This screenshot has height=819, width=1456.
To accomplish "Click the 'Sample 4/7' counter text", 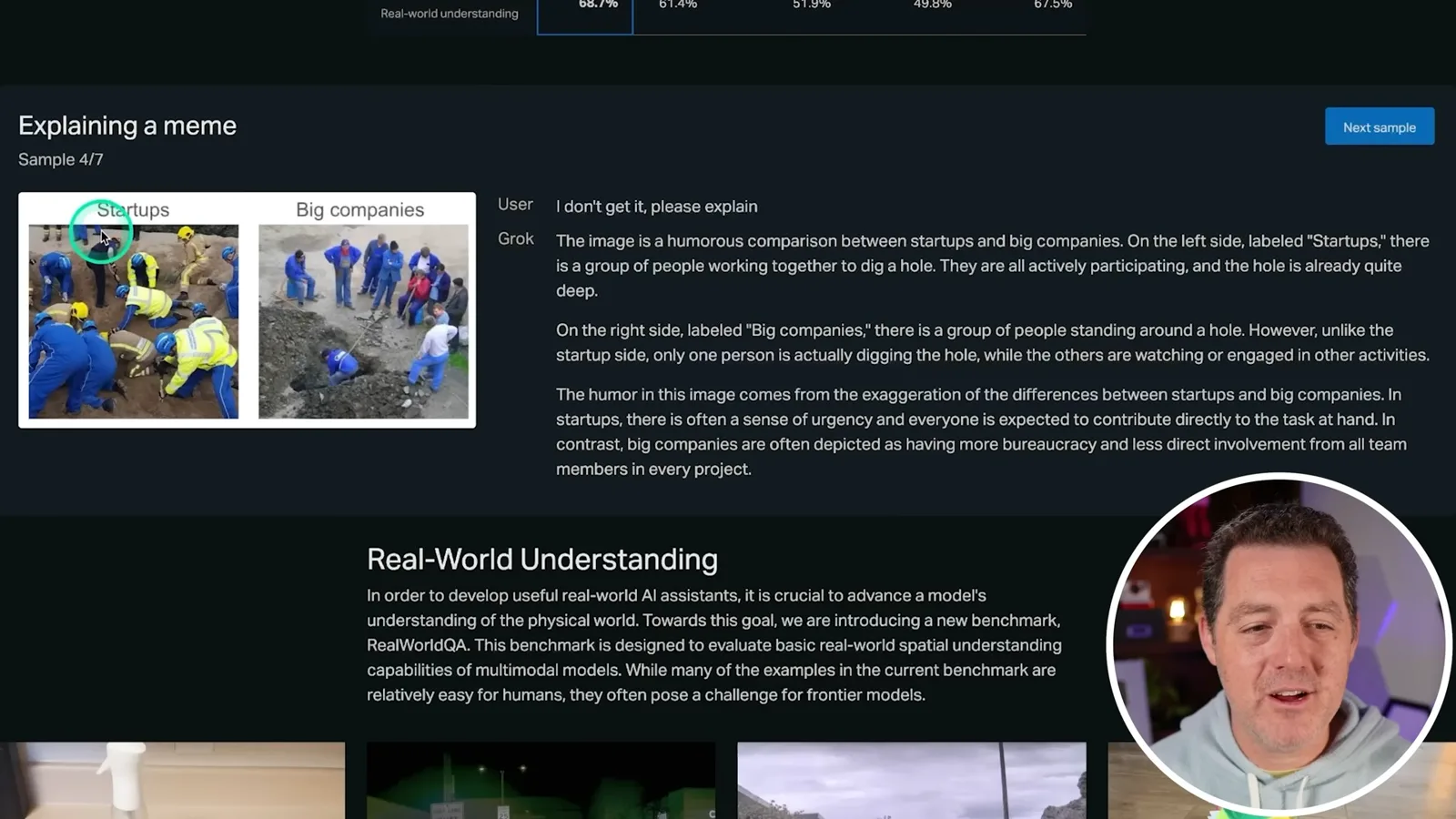I will 61,159.
